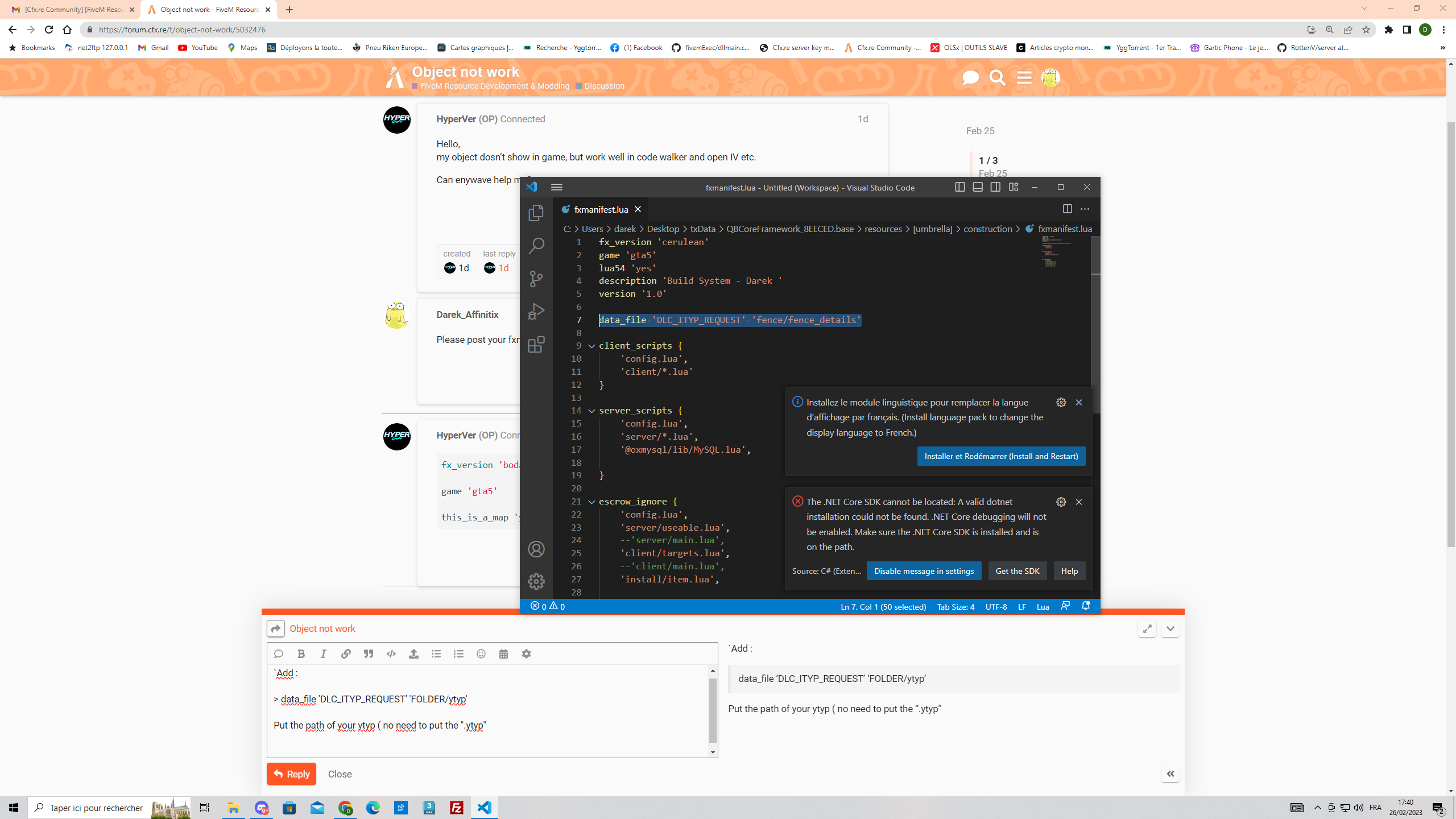Toggle the Secondary Side Bar in VS Code
Viewport: 1456px width, 819px height.
click(x=995, y=187)
